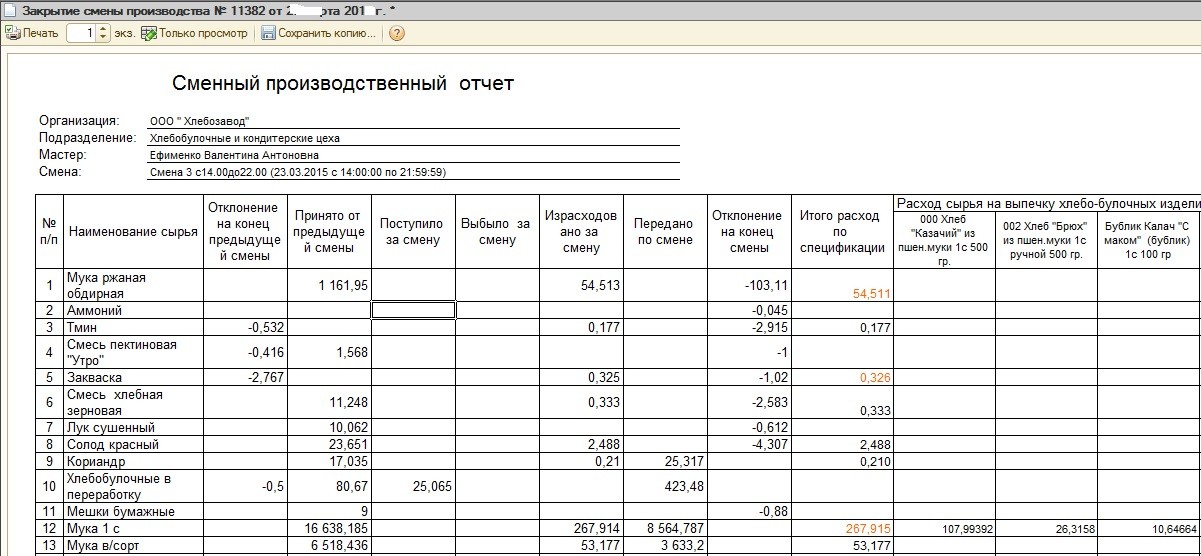This screenshot has width=1201, height=556.
Task: Click the cell with value -2,767
Action: (244, 377)
